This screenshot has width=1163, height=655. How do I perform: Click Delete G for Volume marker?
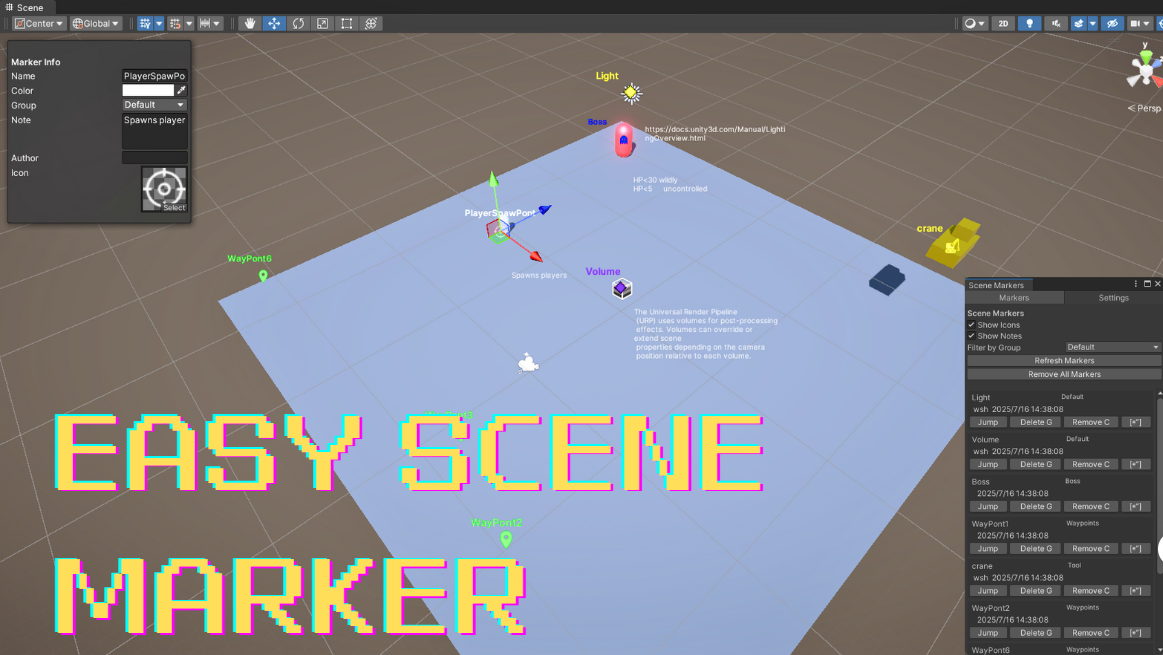pyautogui.click(x=1035, y=464)
